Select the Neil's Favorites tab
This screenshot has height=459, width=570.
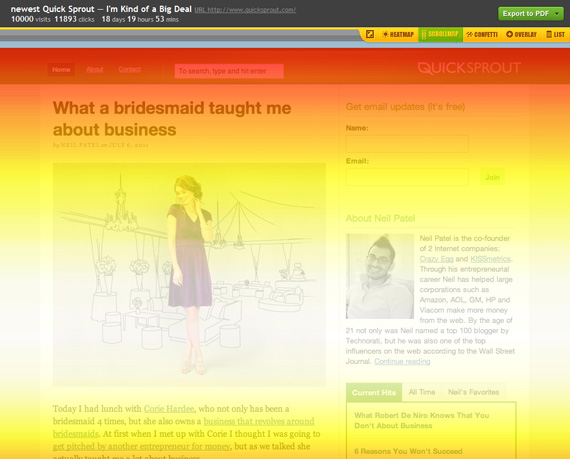pos(473,392)
